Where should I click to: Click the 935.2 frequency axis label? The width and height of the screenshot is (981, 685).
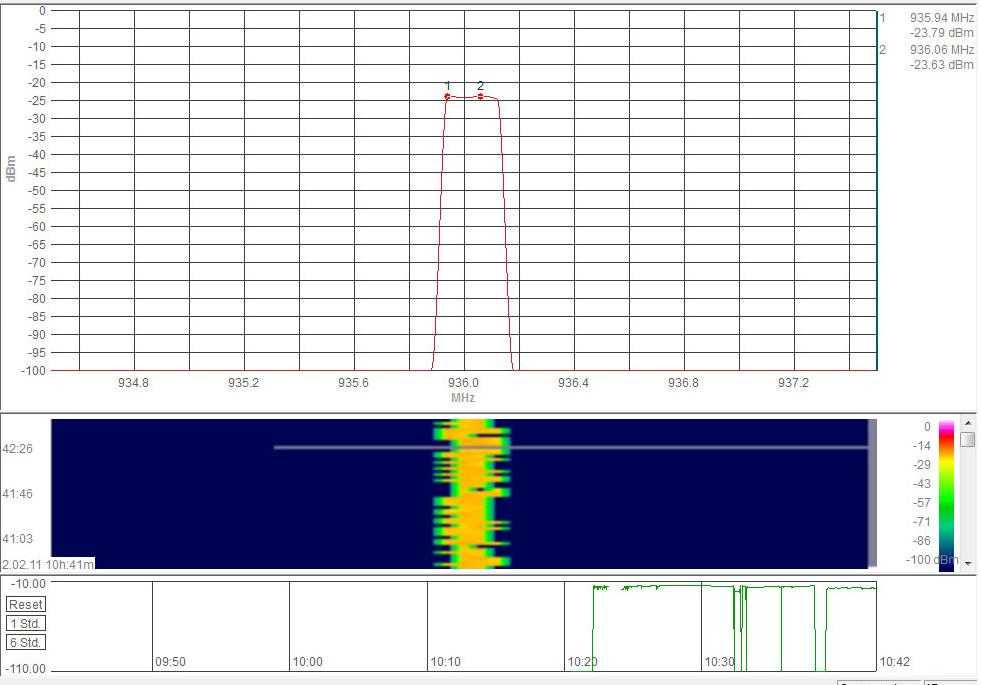tap(243, 383)
